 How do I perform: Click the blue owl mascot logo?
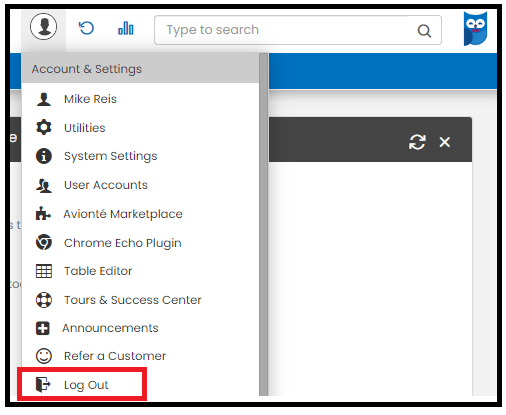click(x=476, y=29)
